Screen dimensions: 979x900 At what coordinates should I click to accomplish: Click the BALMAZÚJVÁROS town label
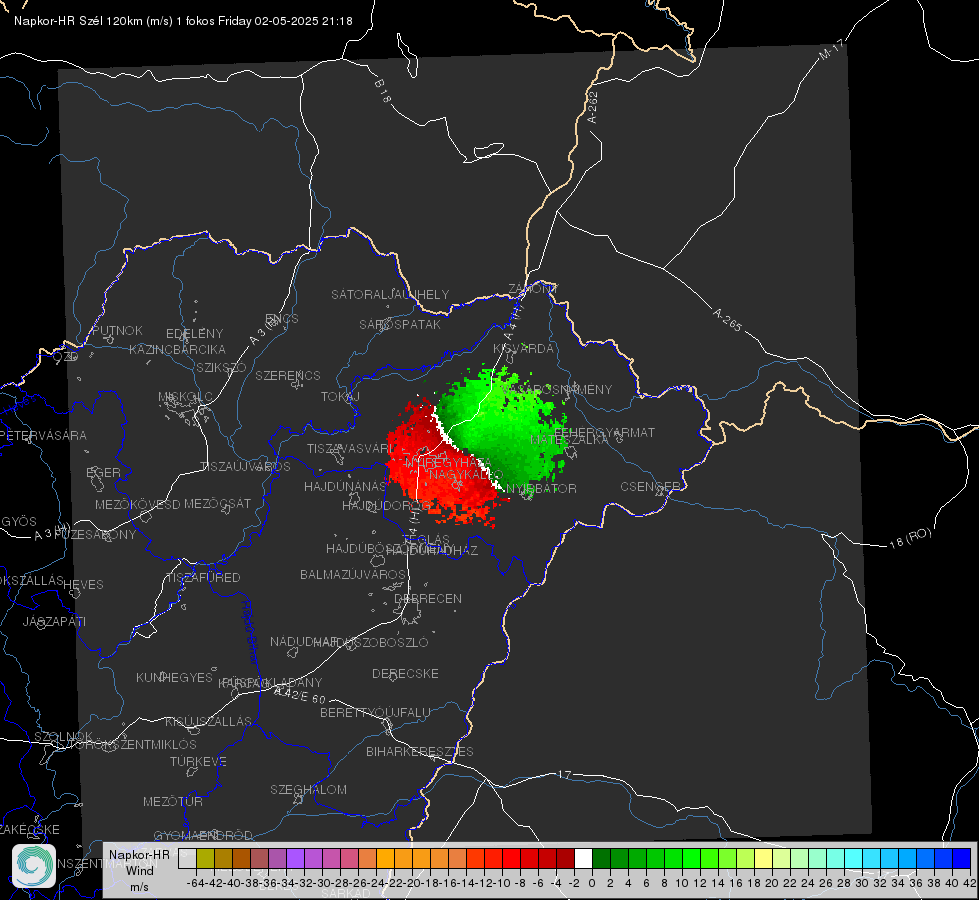point(353,574)
